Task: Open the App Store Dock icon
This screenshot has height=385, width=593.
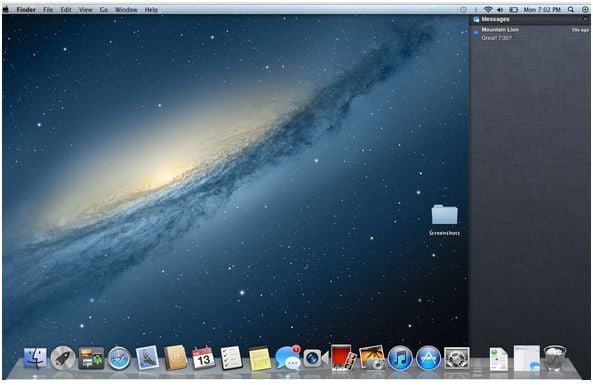Action: 428,358
